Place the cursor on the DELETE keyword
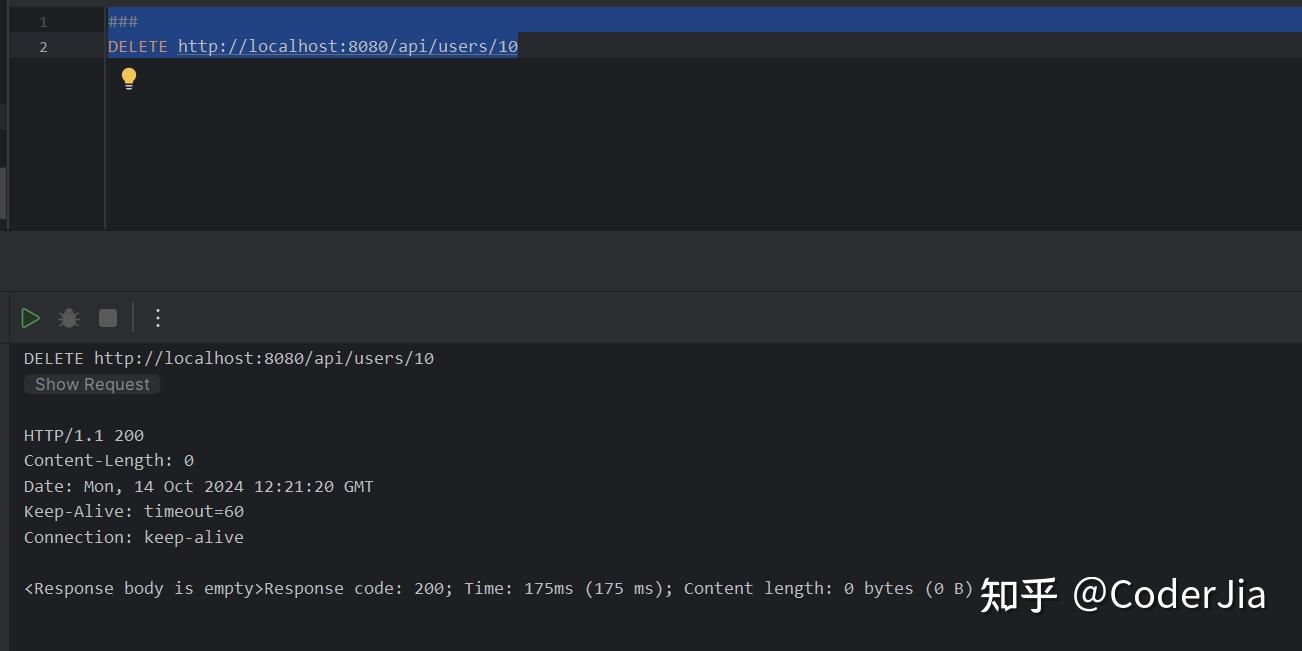The height and width of the screenshot is (651, 1302). point(138,46)
